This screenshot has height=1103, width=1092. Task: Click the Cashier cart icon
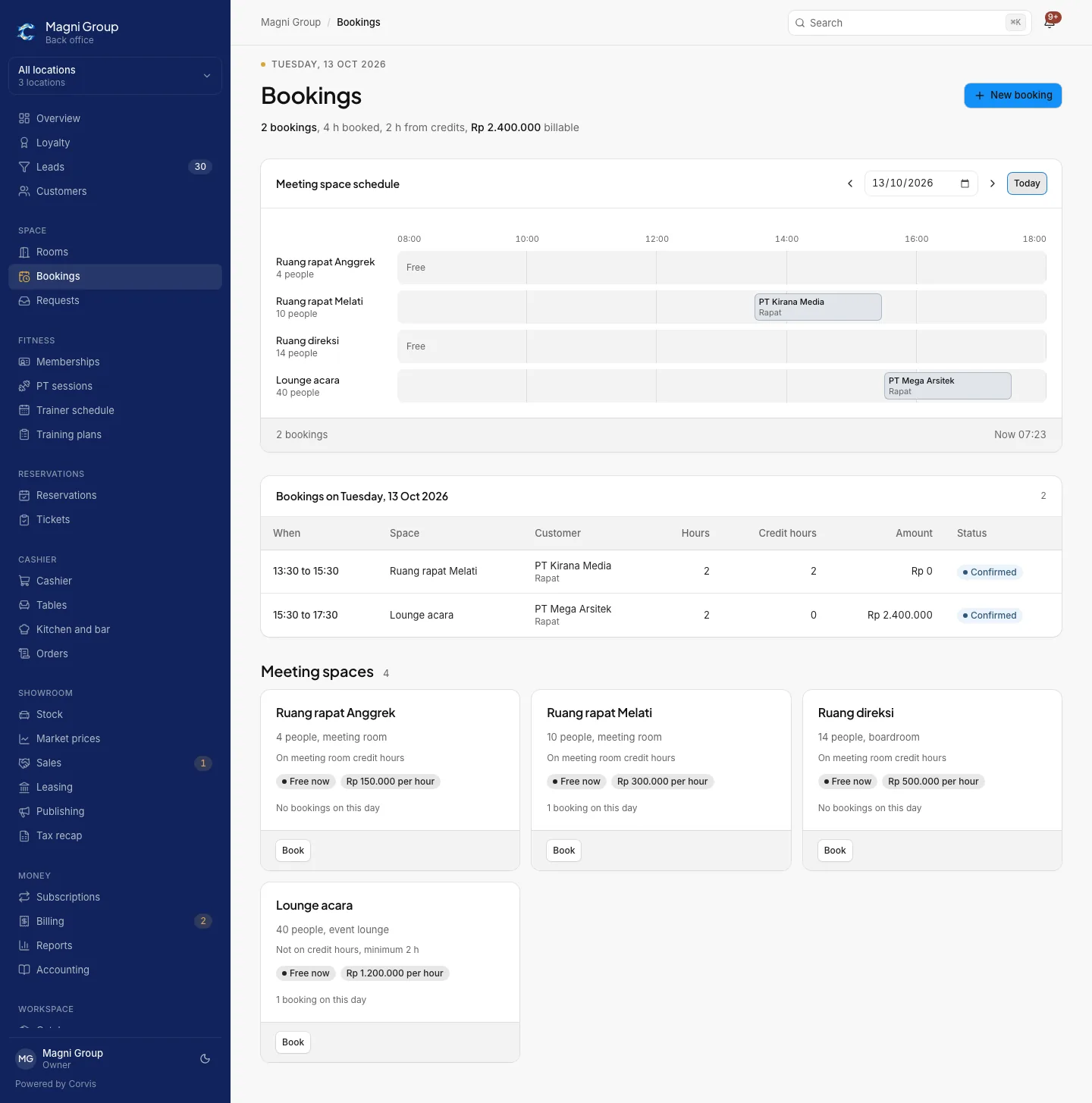point(24,581)
